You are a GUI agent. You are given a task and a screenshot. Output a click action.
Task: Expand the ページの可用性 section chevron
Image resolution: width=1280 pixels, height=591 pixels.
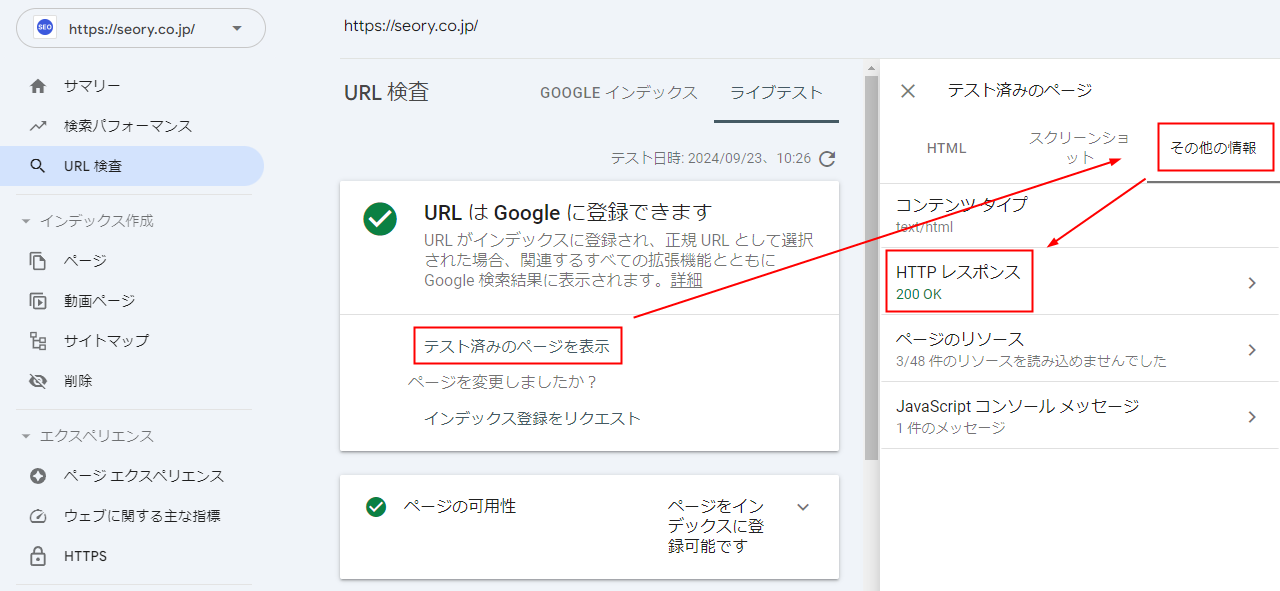click(x=802, y=507)
